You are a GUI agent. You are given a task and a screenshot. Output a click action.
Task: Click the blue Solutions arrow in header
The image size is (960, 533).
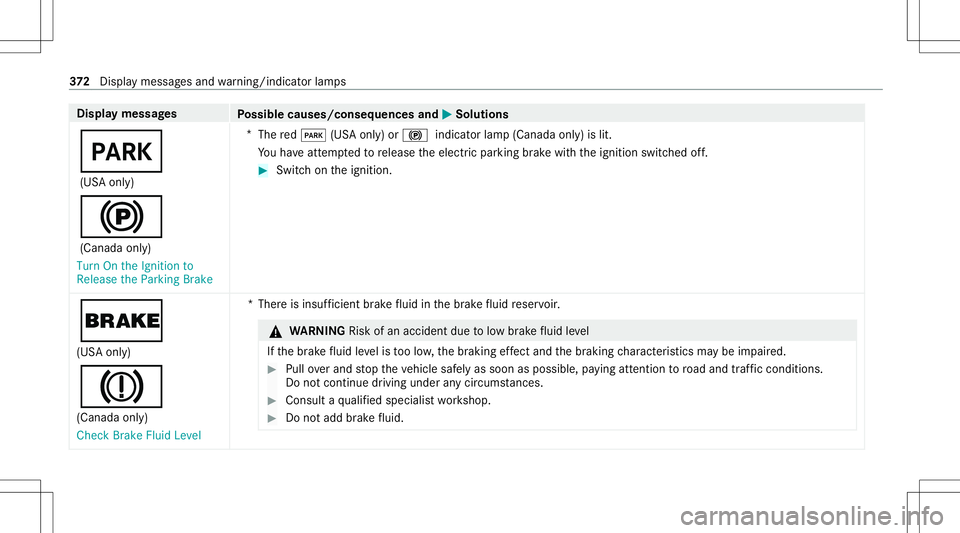pyautogui.click(x=447, y=114)
